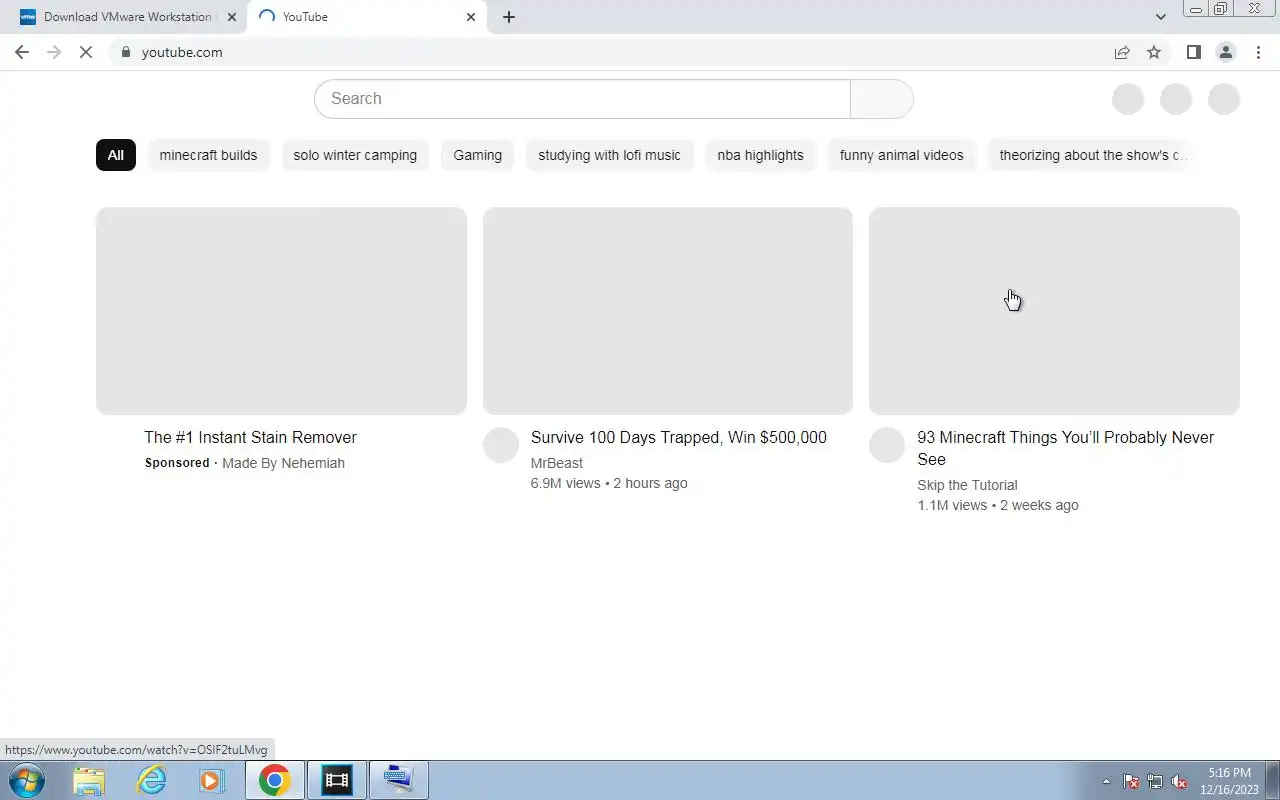Bookmark this tab with star icon
This screenshot has width=1280, height=800.
click(x=1154, y=52)
